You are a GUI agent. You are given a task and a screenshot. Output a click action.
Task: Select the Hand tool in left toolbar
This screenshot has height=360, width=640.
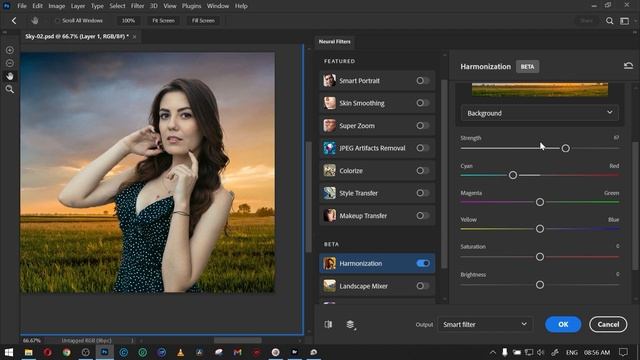tap(10, 76)
